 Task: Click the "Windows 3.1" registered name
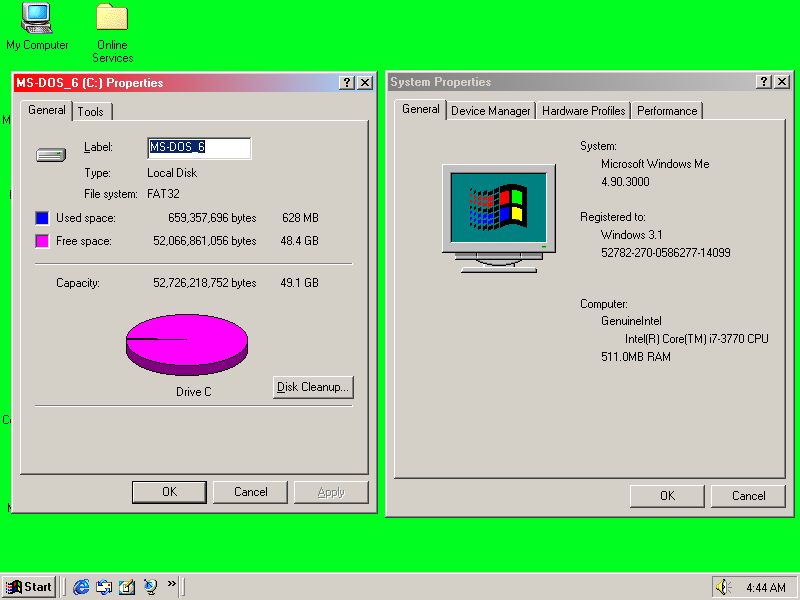pos(632,235)
